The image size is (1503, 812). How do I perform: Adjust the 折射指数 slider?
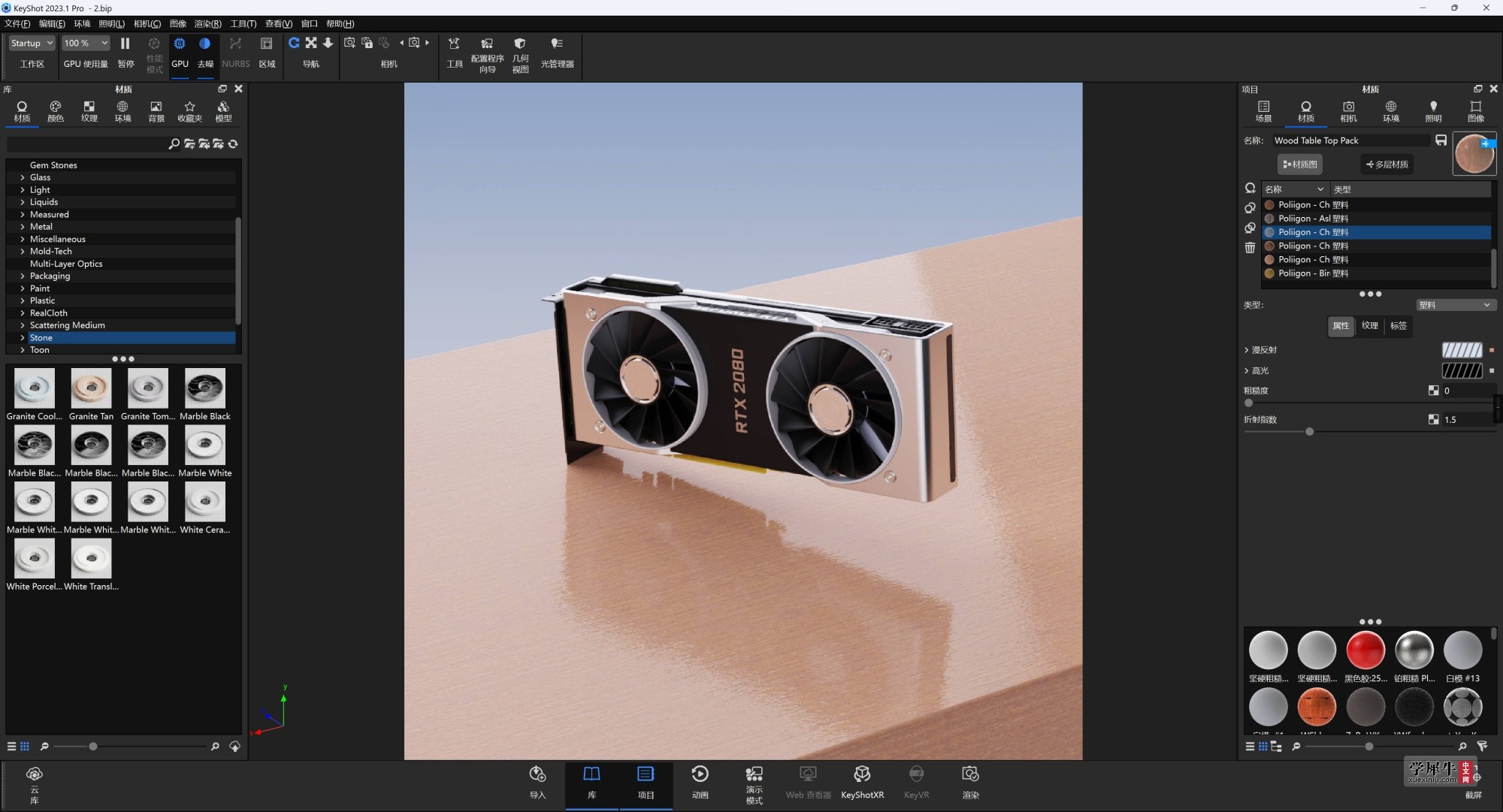1310,432
